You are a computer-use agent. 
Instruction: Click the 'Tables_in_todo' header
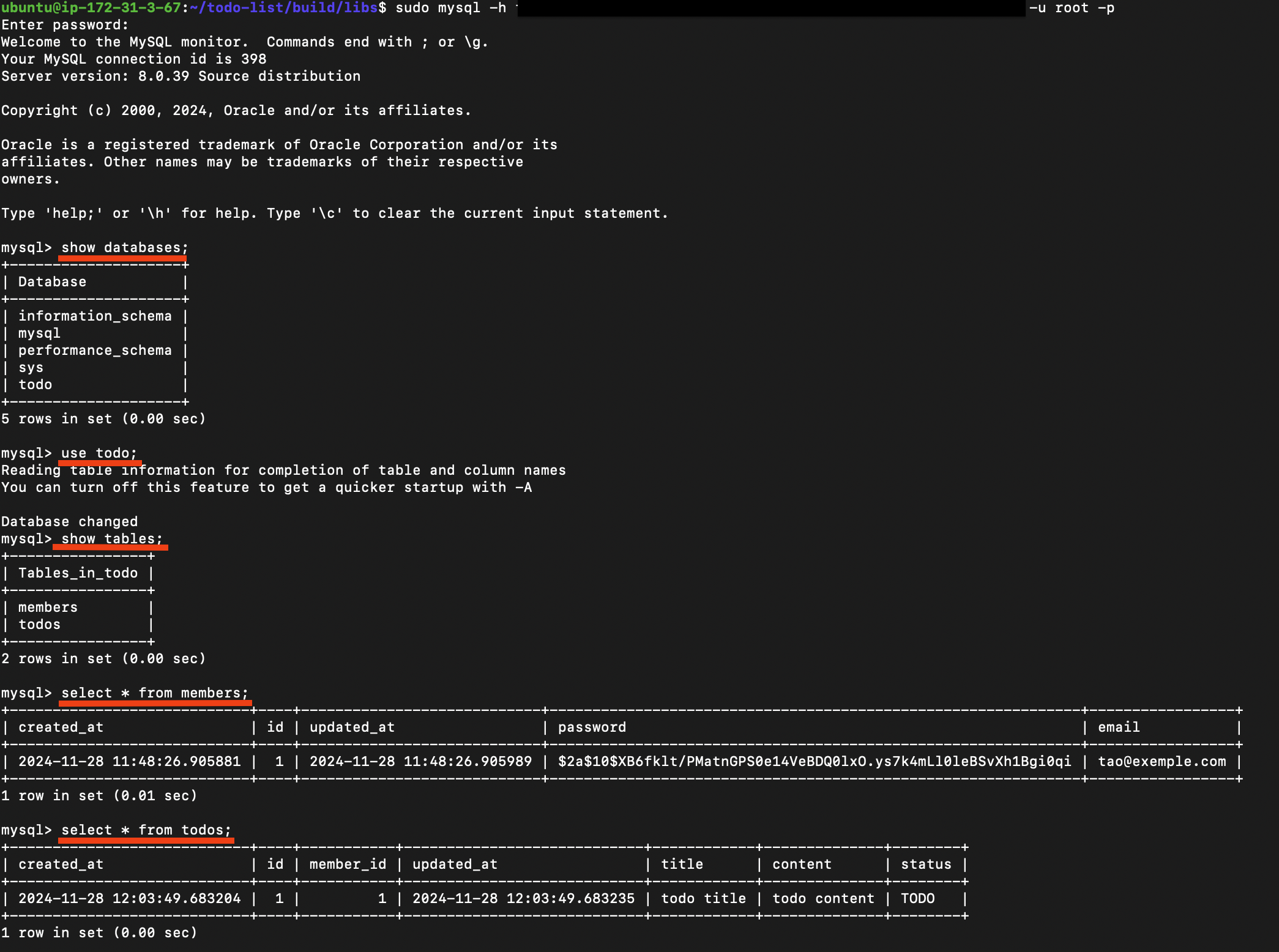78,573
